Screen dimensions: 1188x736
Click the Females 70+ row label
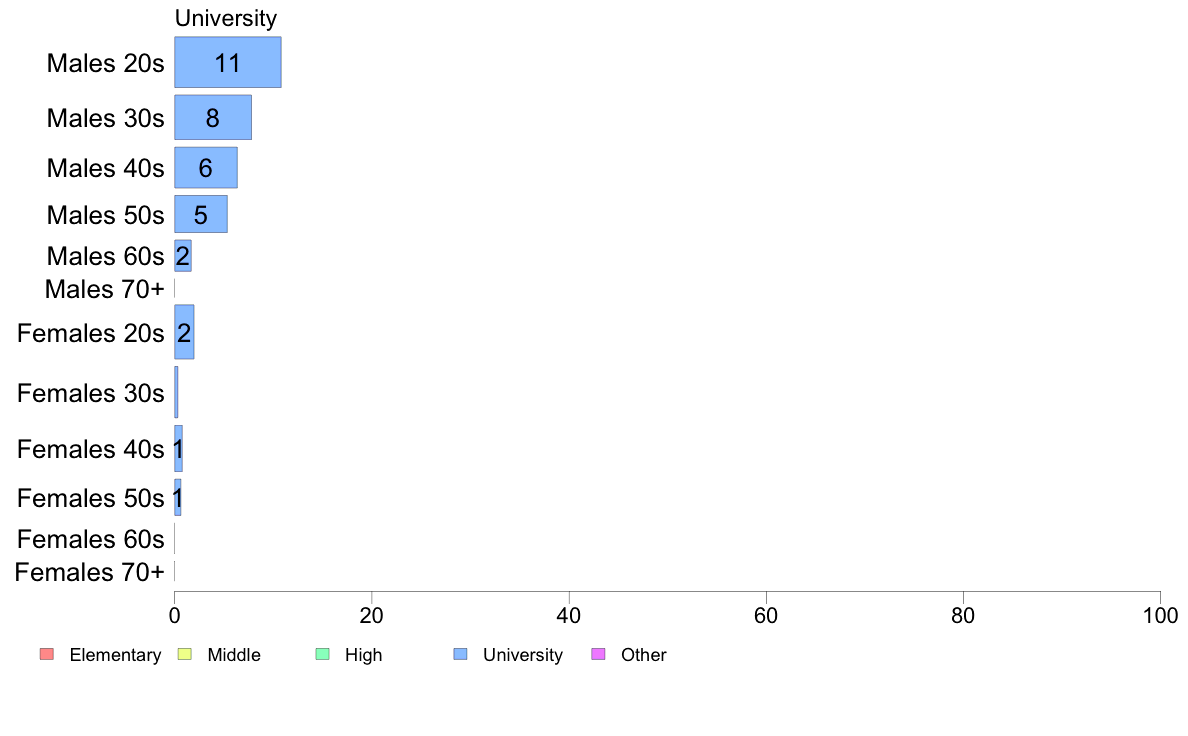[x=89, y=572]
